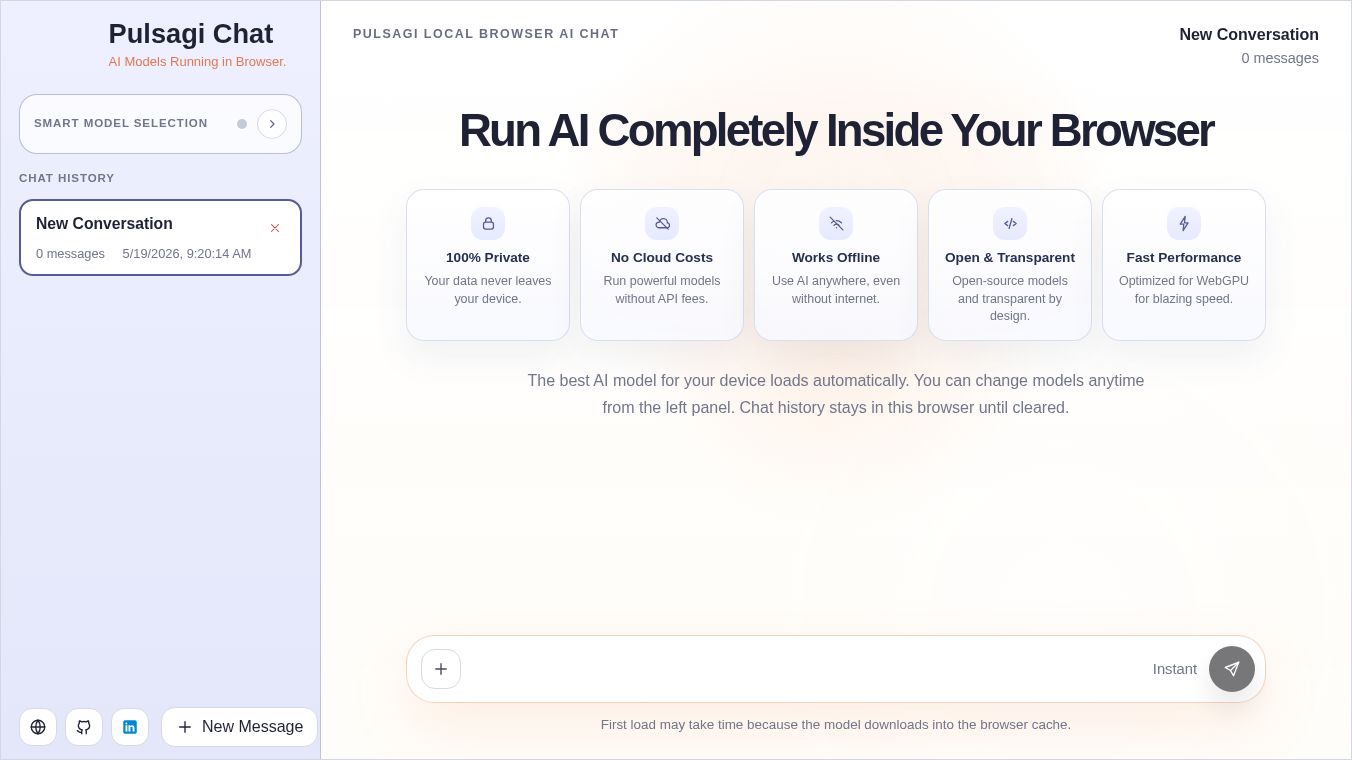Click the model status dot indicator

pos(242,124)
